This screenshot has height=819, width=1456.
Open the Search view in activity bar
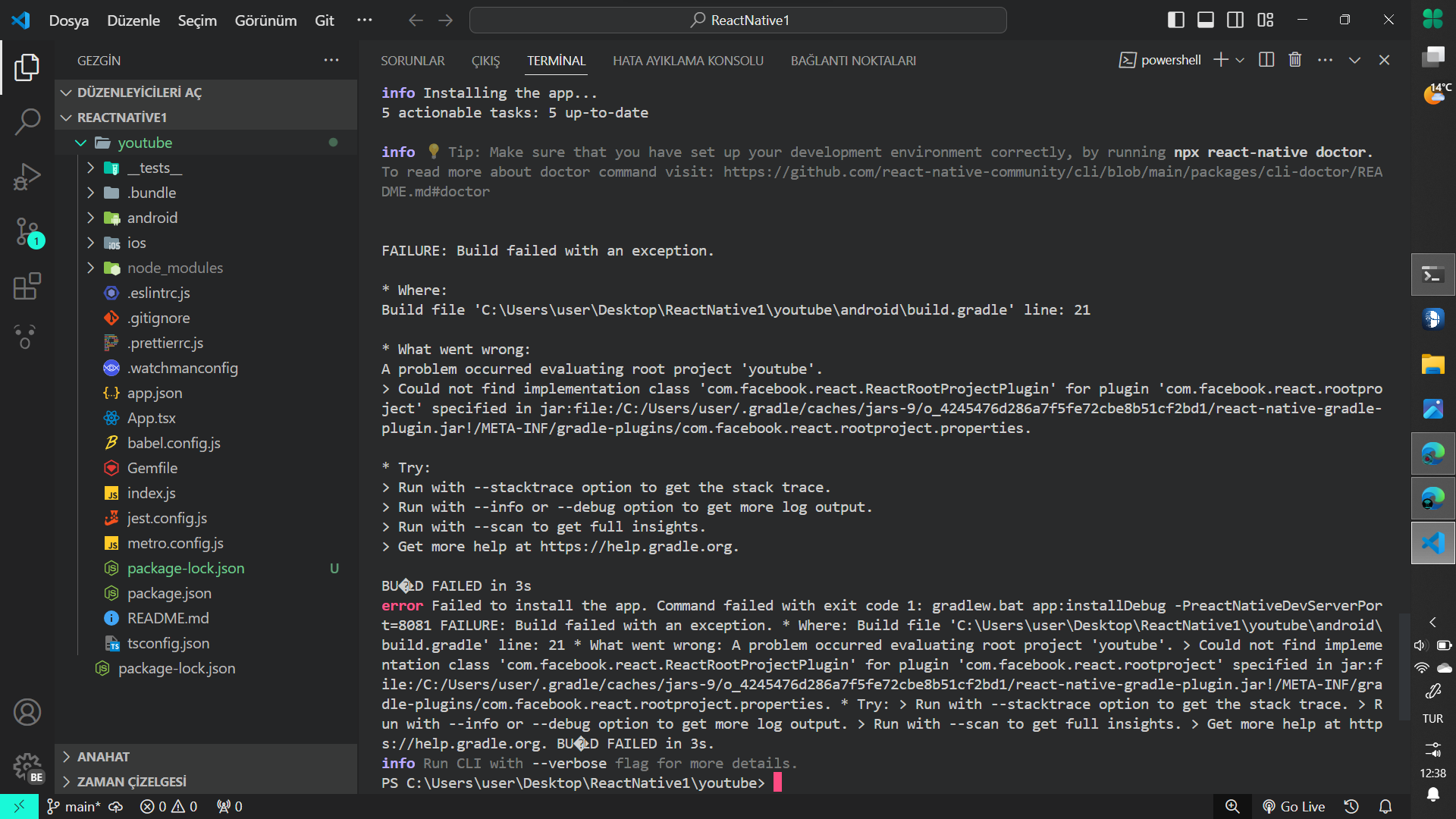pos(27,121)
